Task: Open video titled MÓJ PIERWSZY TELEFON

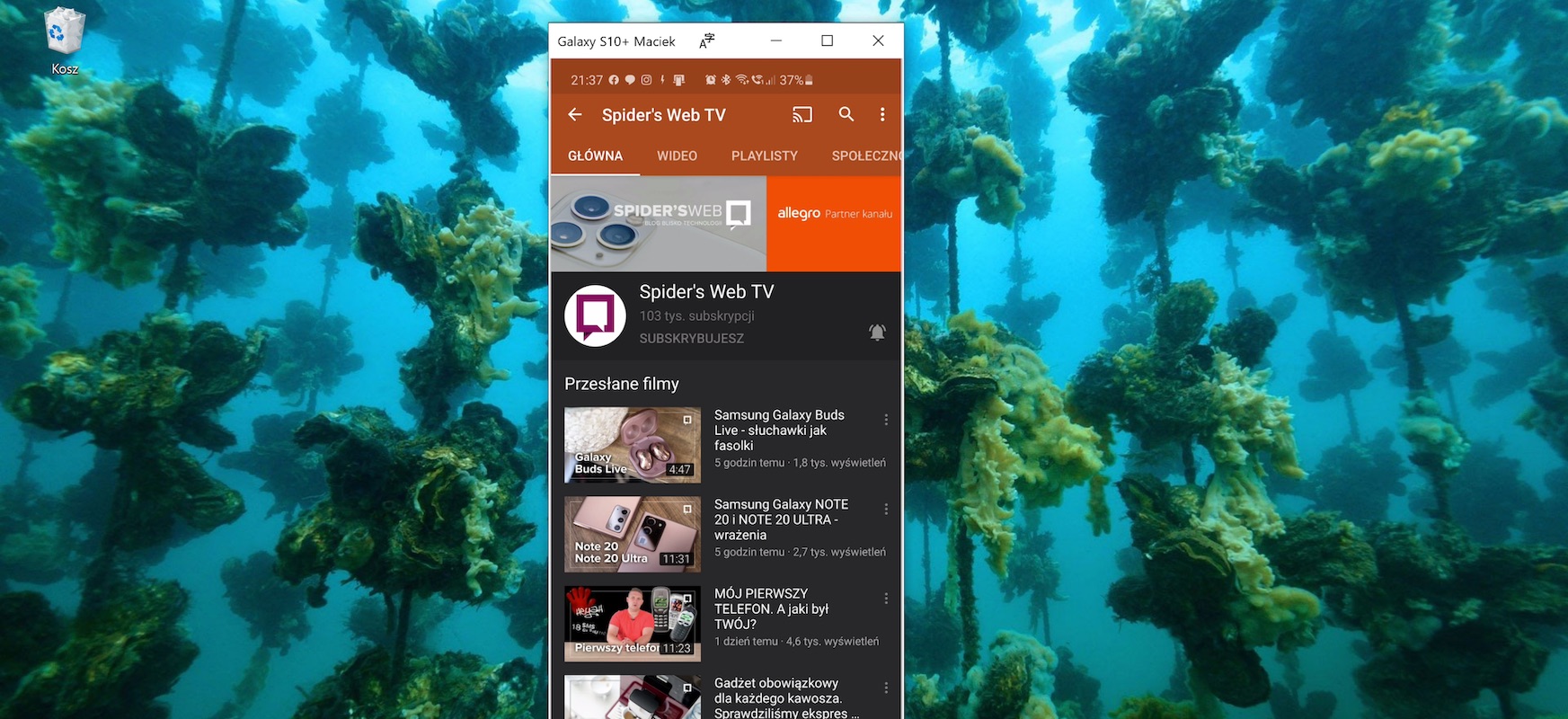Action: pos(771,608)
